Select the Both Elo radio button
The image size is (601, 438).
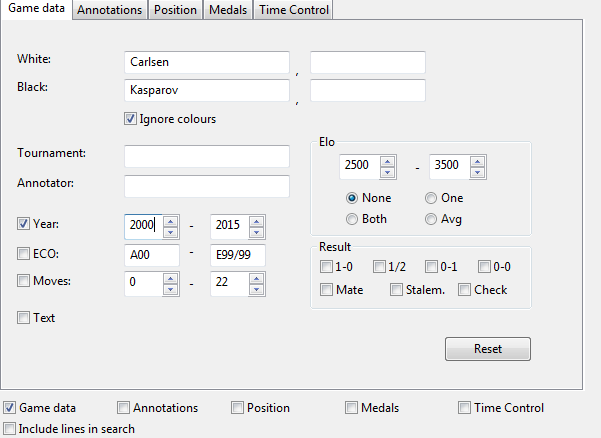coord(352,218)
